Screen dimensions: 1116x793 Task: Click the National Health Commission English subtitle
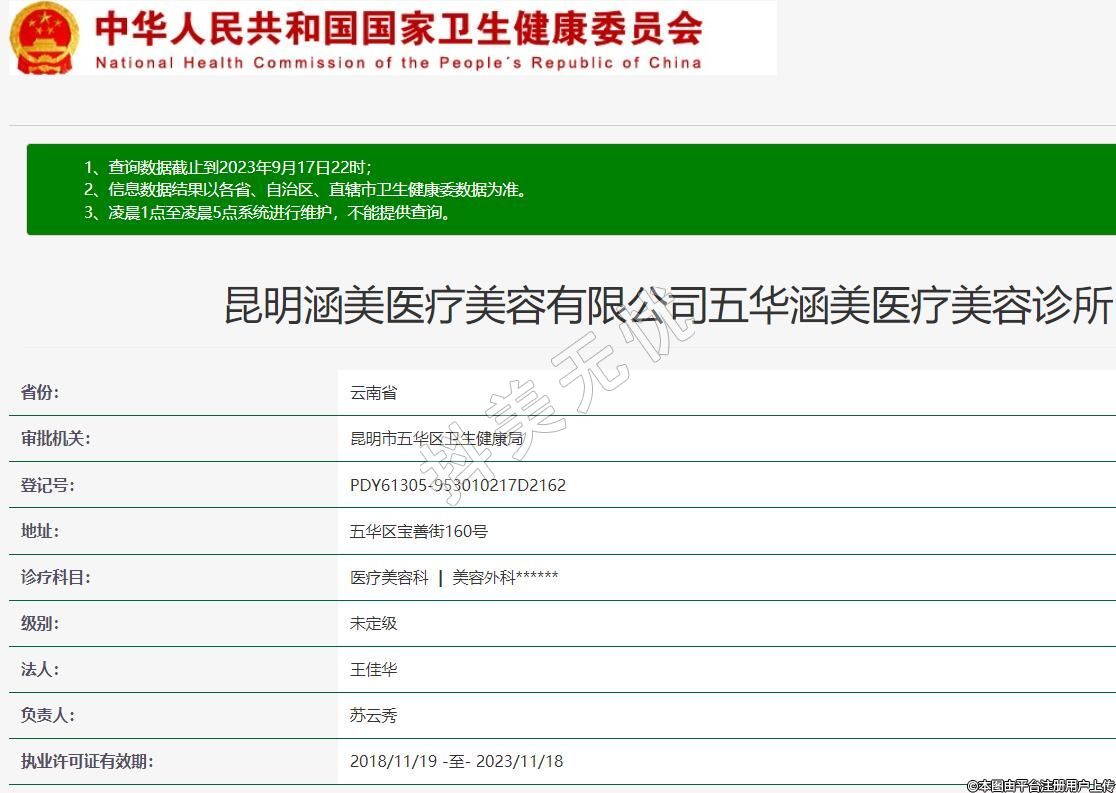click(398, 63)
